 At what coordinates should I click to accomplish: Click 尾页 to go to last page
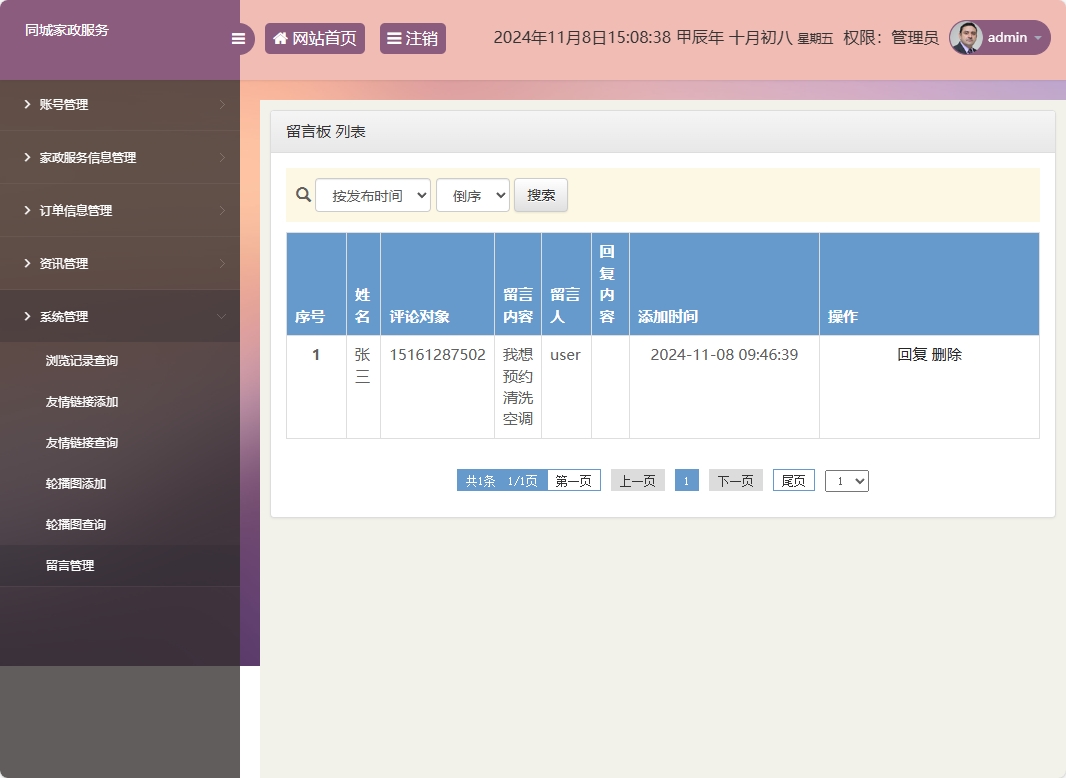point(793,480)
